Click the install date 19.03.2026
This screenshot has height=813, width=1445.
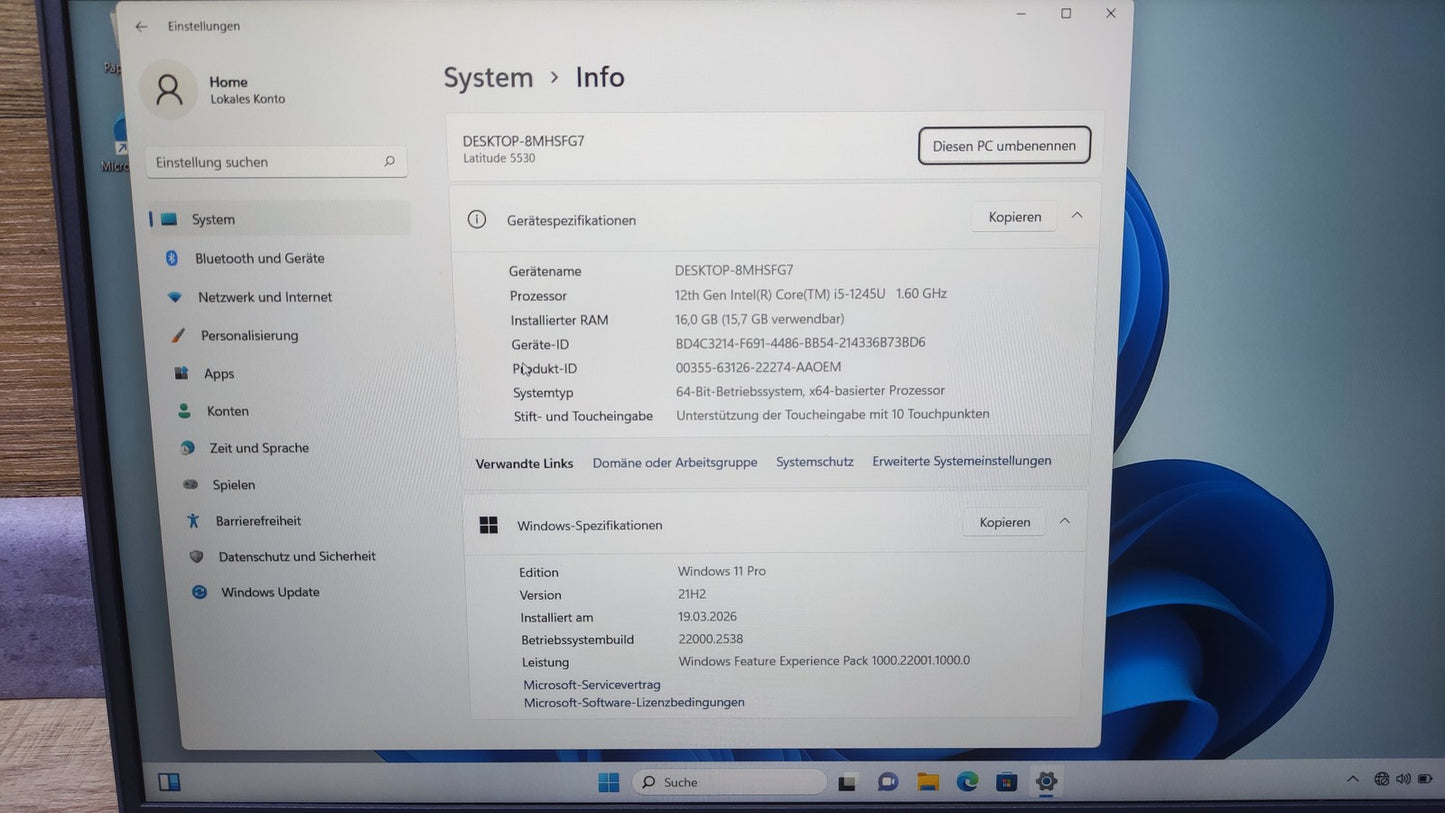[x=708, y=617]
